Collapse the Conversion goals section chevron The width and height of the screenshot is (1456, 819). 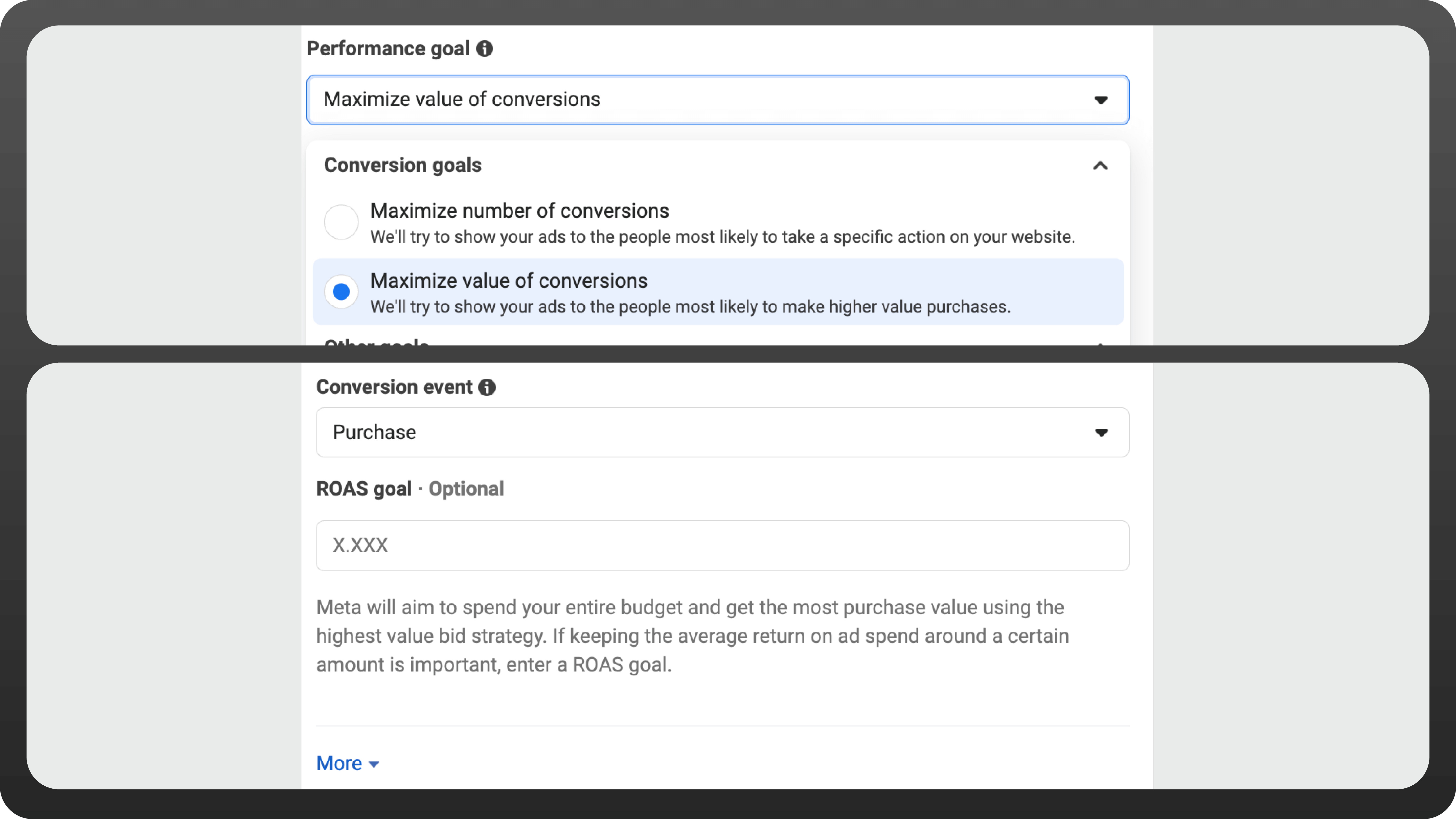tap(1100, 166)
